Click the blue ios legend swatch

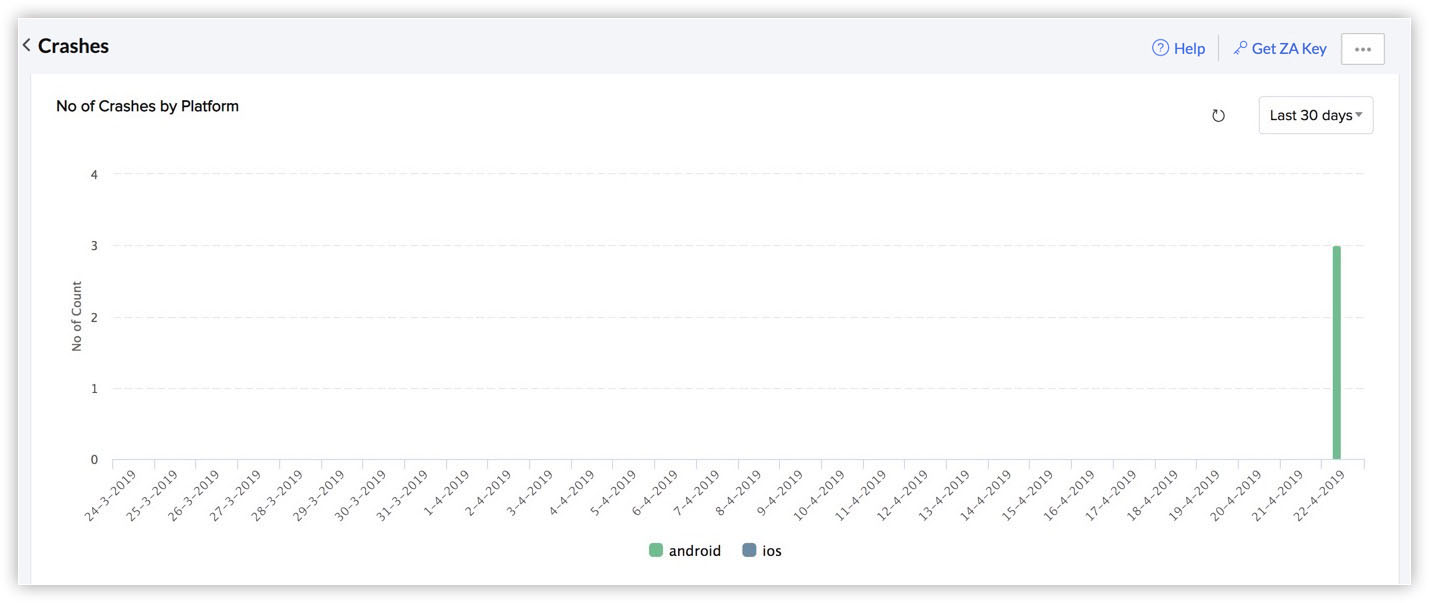[x=749, y=550]
